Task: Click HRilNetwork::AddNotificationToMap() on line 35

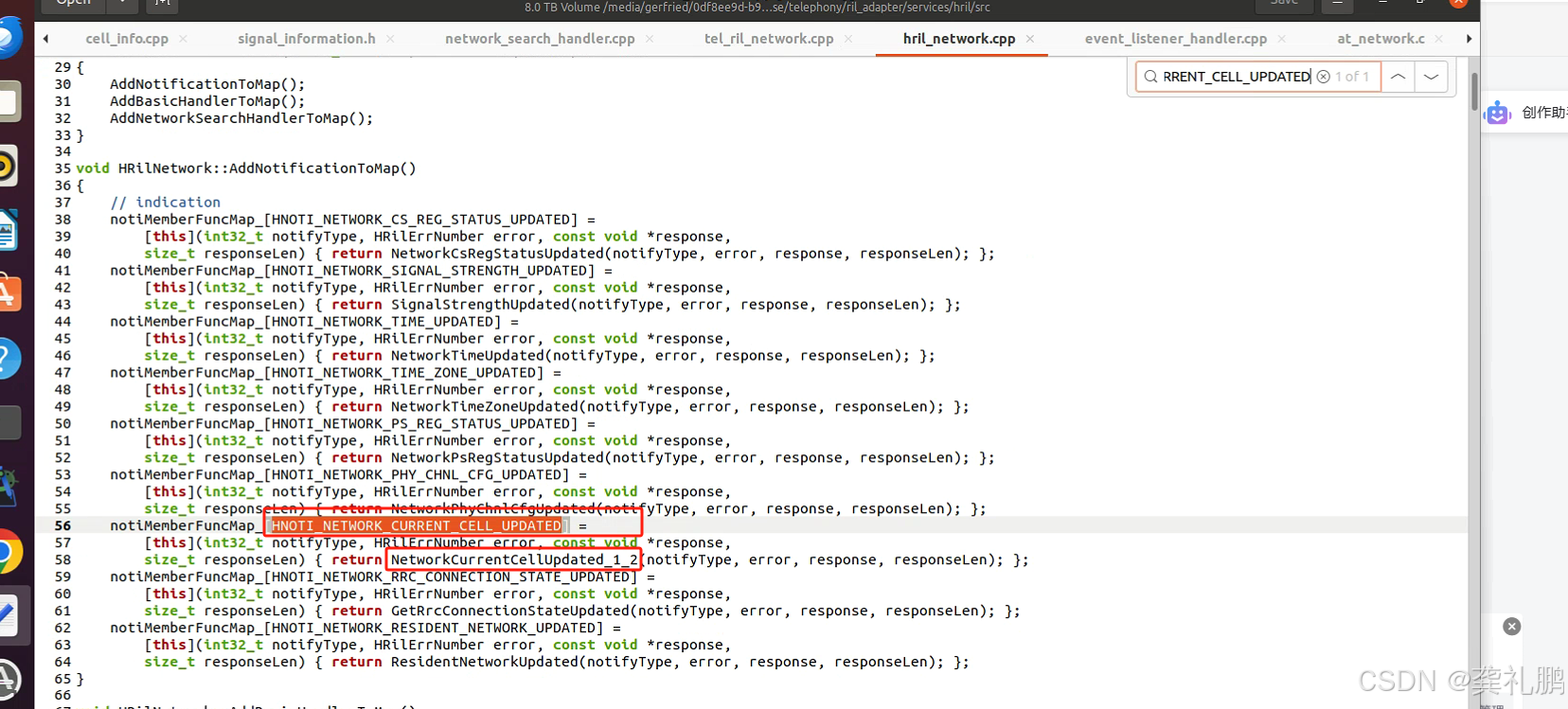Action: tap(267, 168)
